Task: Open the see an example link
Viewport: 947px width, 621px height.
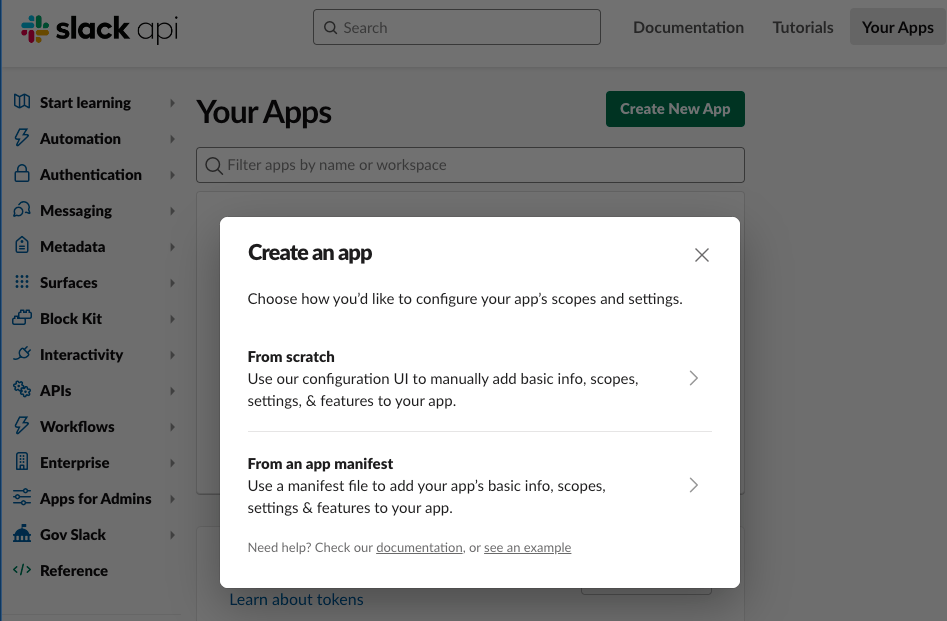Action: 527,547
